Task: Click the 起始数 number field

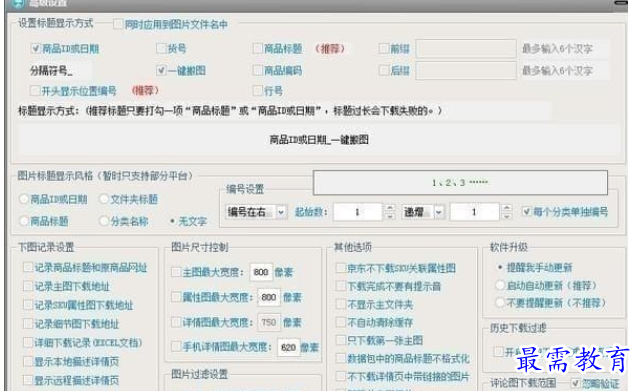Action: (357, 212)
